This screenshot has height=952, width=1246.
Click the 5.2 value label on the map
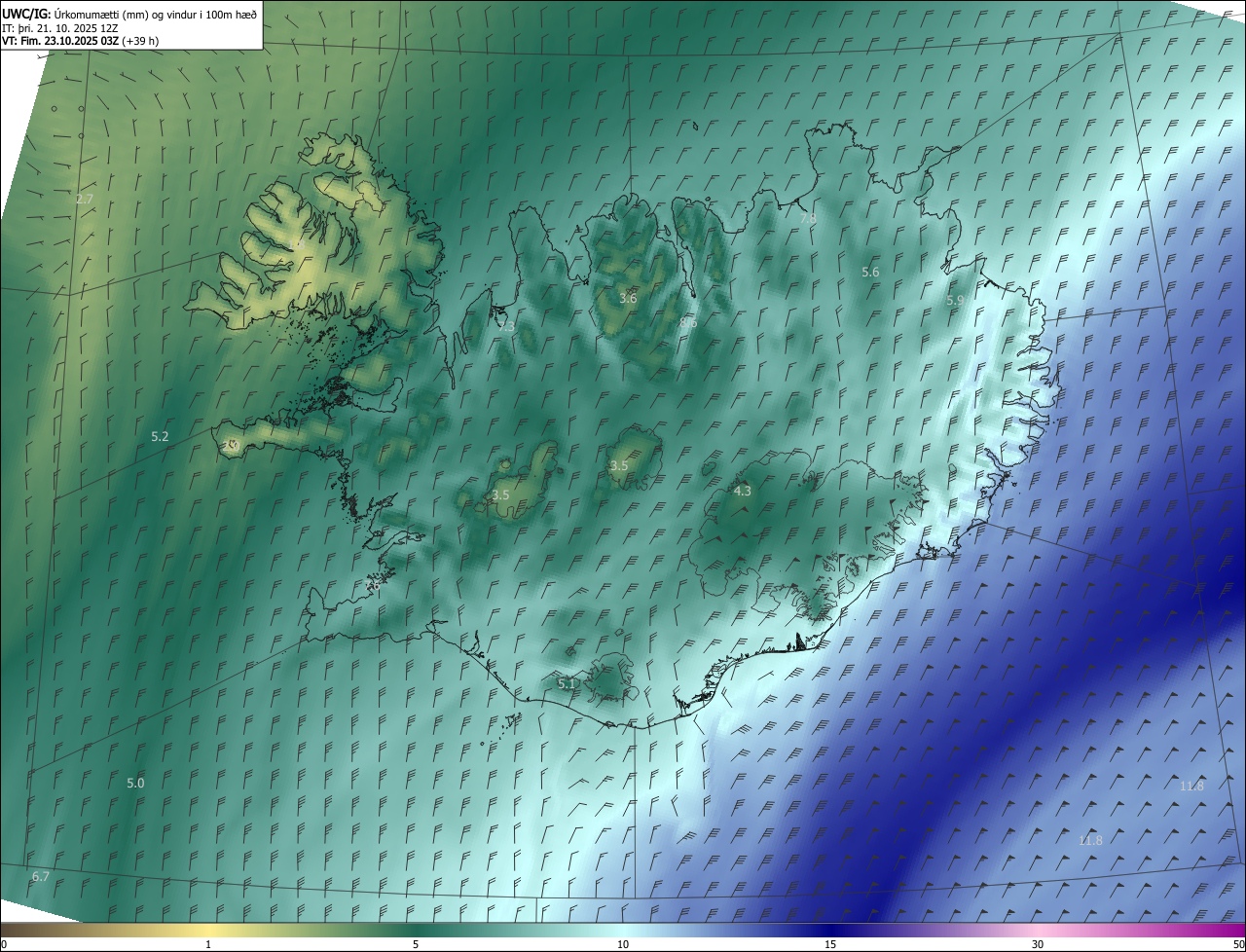(x=160, y=437)
